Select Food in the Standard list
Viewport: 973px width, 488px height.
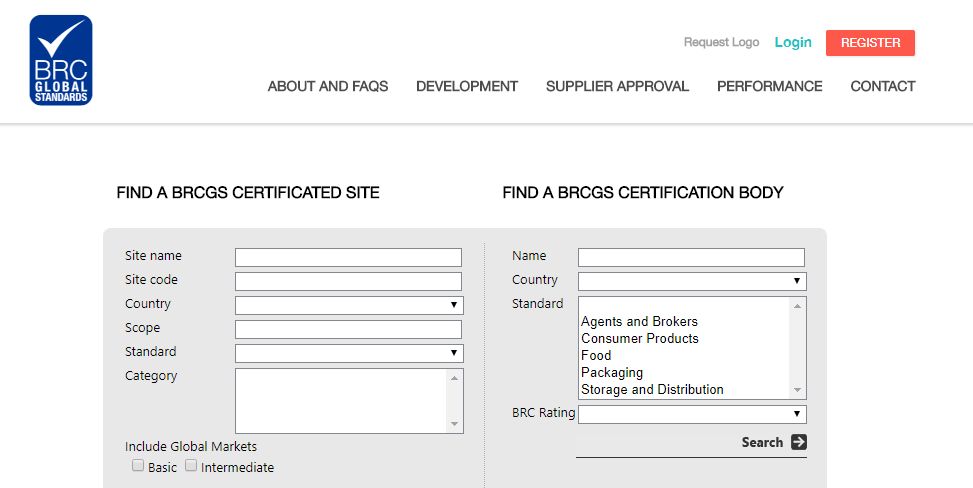coord(596,356)
